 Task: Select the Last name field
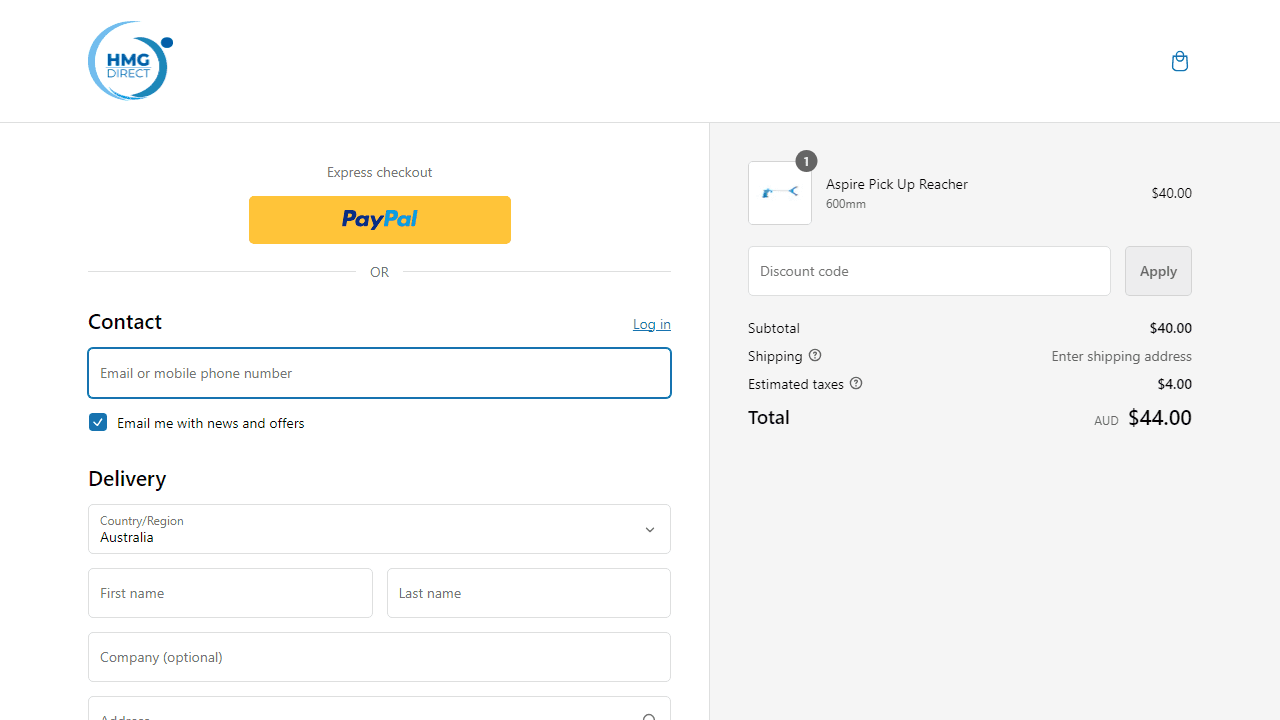tap(529, 593)
